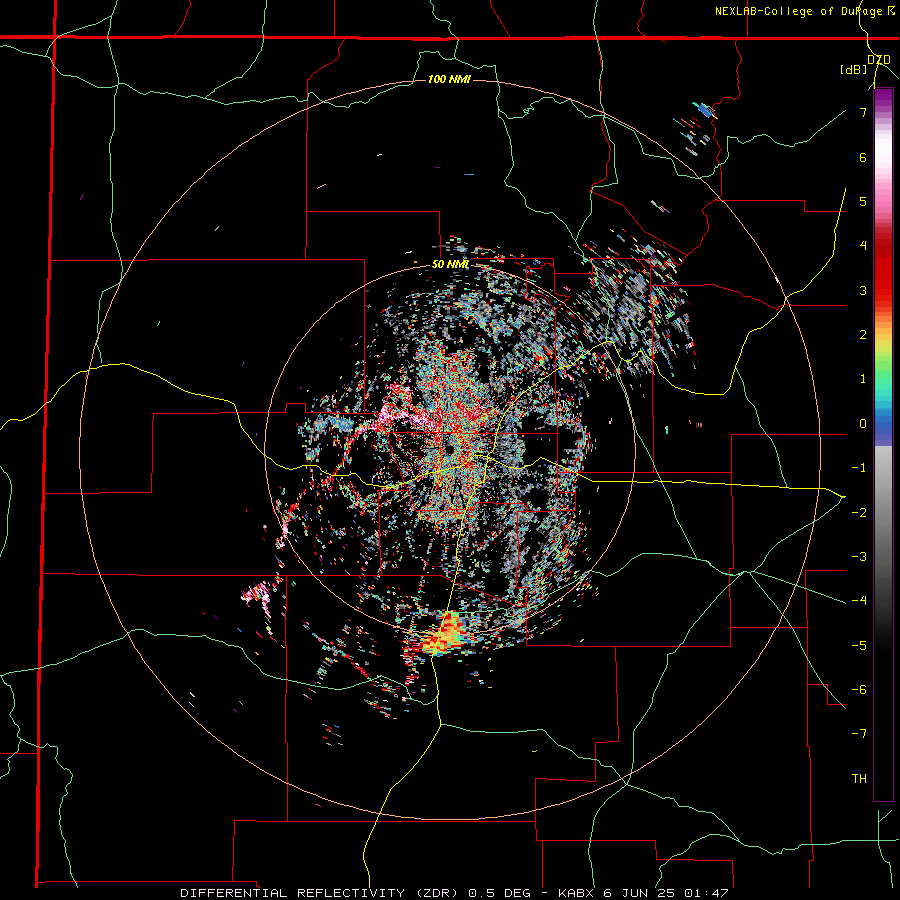Click the 5 dB tick label on scale
900x900 pixels.
[x=863, y=201]
